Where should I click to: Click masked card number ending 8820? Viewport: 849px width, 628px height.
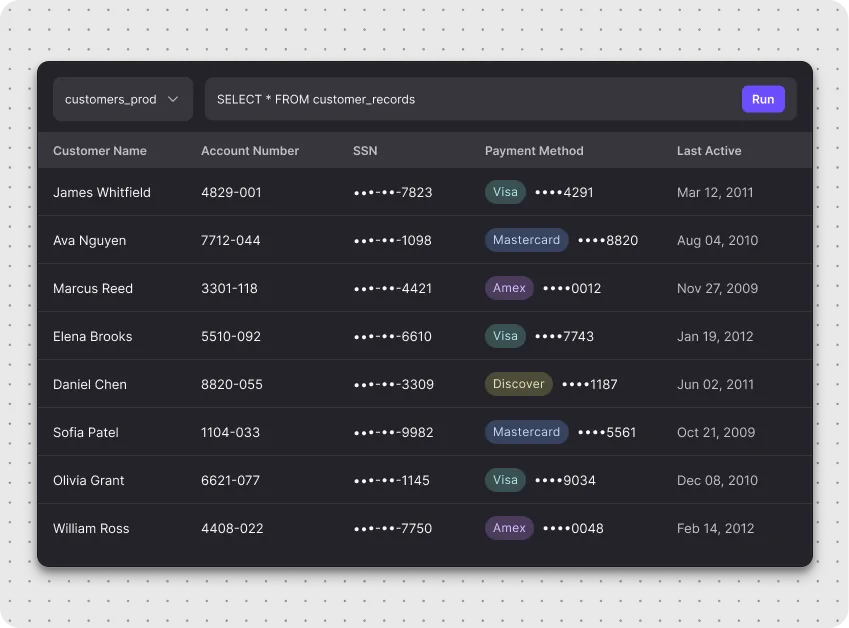click(x=608, y=240)
